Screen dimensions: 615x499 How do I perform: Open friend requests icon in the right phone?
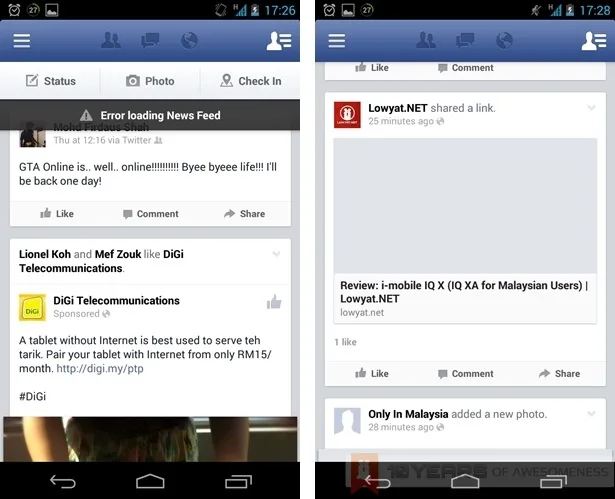coord(426,40)
